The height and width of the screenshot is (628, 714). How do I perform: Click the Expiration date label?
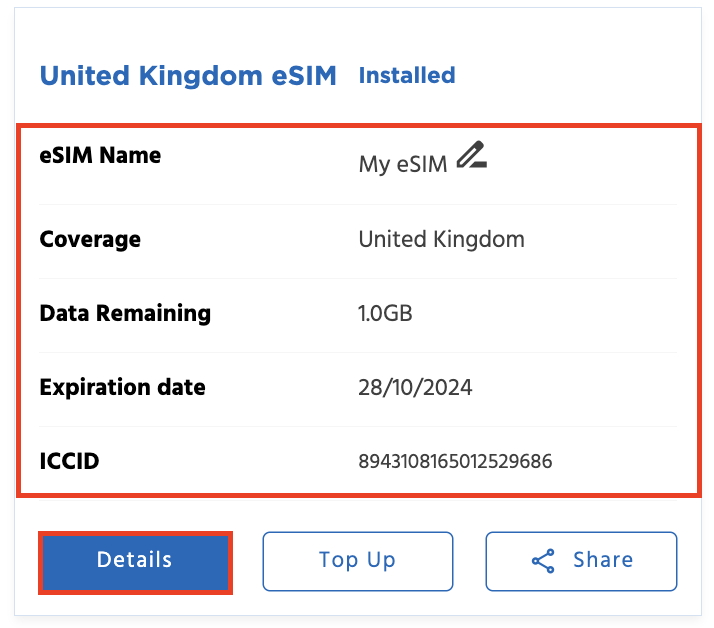point(122,387)
